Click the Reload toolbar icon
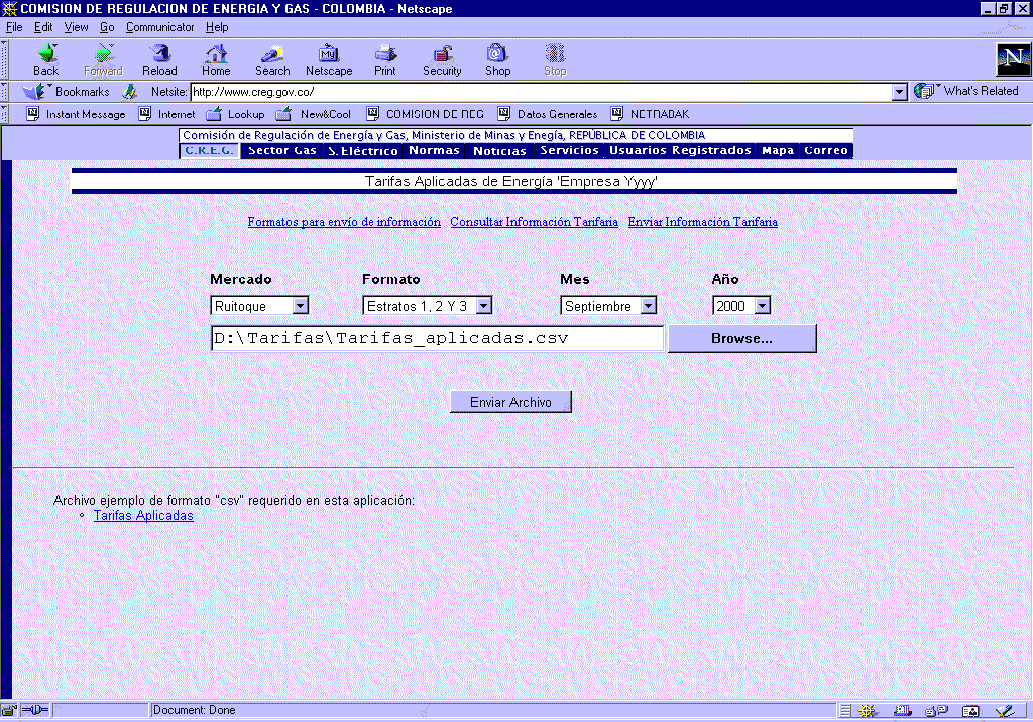 click(159, 60)
